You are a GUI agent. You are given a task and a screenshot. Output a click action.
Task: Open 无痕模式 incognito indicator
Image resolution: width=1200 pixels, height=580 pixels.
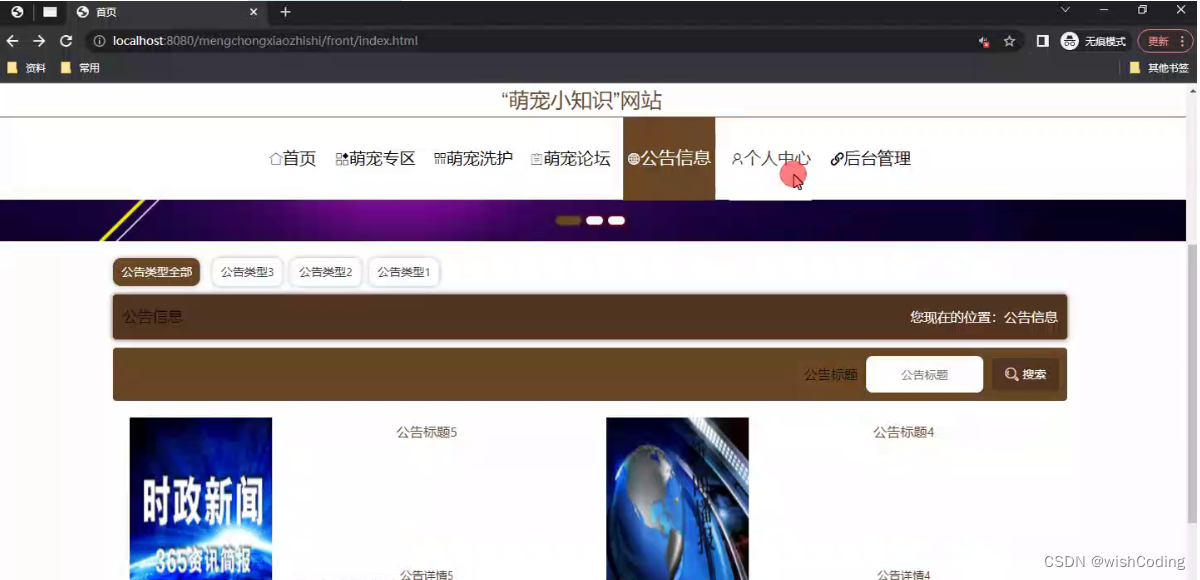tap(1094, 41)
